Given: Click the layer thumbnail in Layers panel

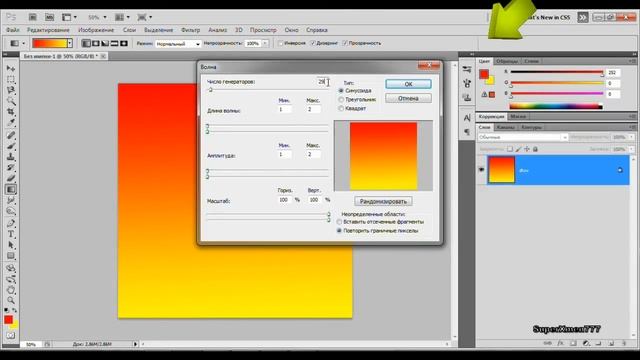Looking at the screenshot, I should coord(502,170).
